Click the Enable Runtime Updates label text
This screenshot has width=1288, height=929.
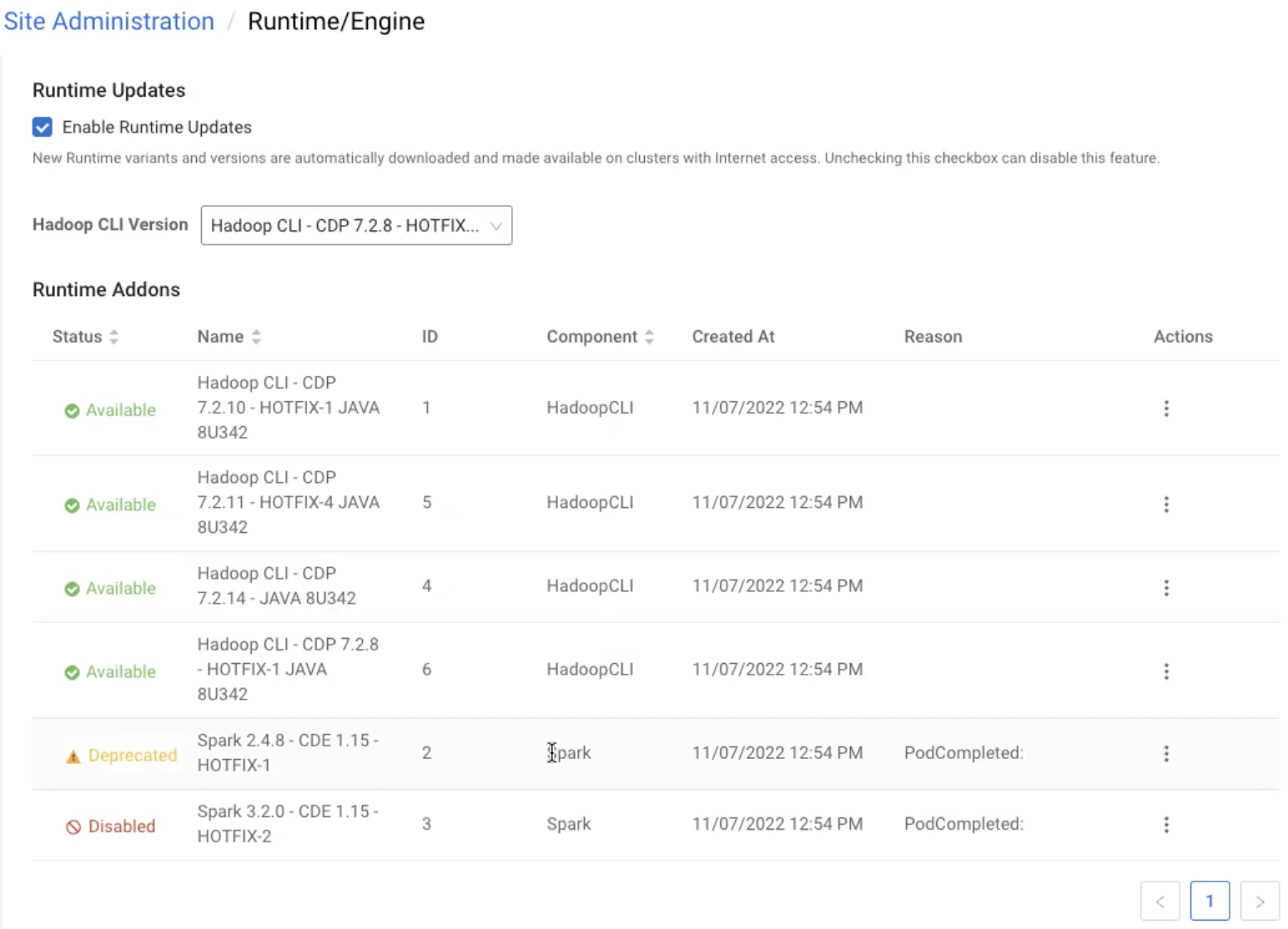point(157,127)
